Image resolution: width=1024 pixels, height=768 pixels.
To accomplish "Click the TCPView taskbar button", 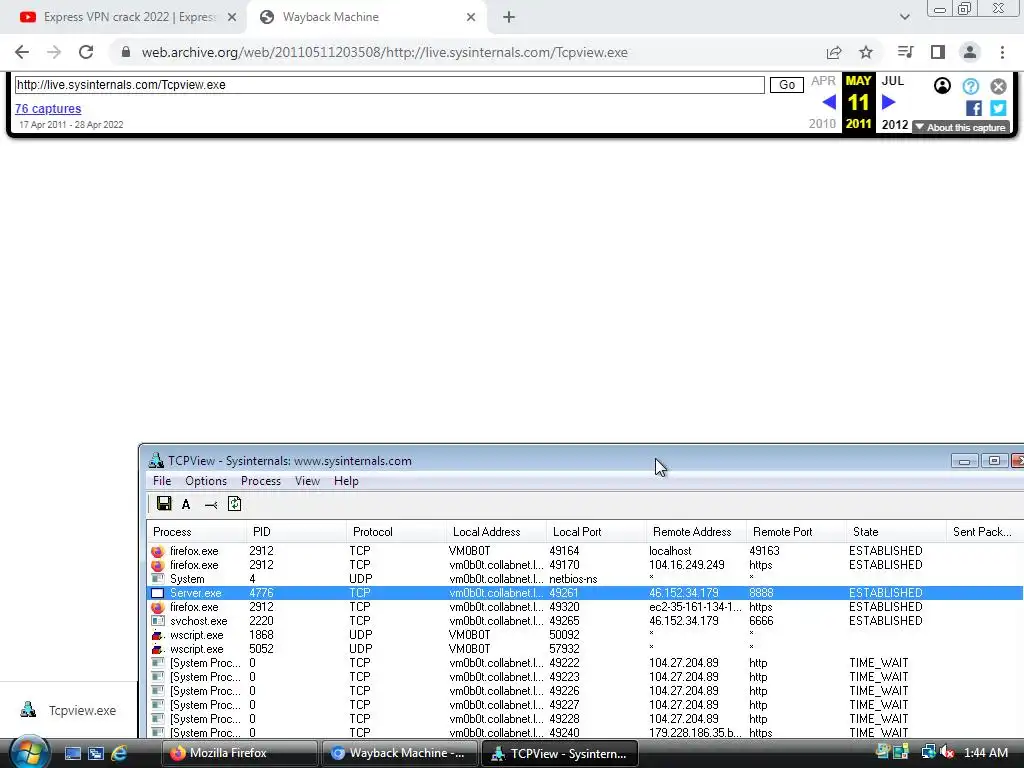I will pos(559,753).
